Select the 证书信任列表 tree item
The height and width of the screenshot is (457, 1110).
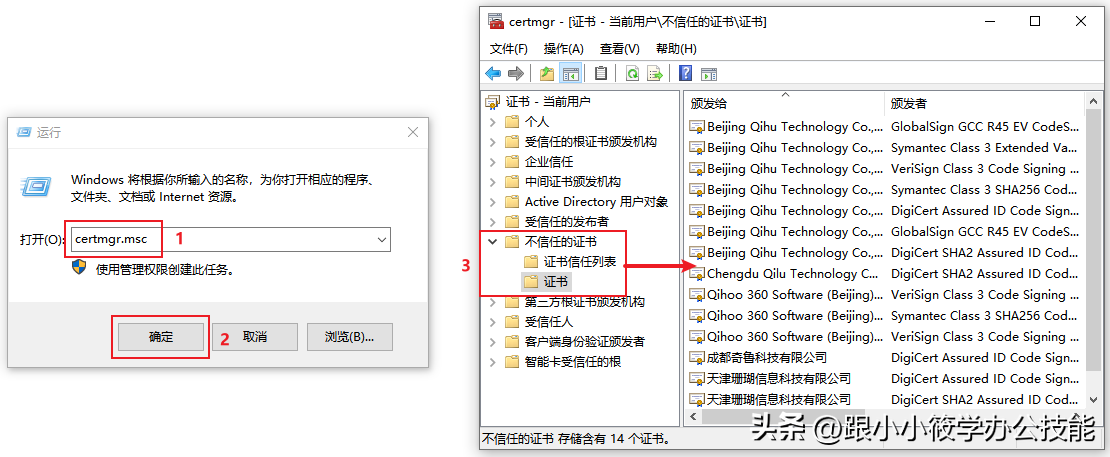(x=580, y=262)
